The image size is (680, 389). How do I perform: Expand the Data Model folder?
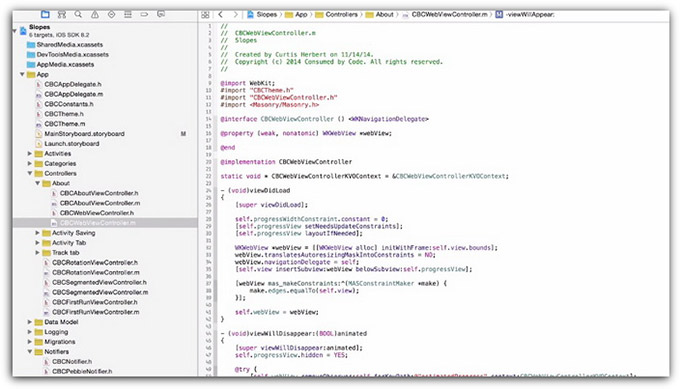29,322
